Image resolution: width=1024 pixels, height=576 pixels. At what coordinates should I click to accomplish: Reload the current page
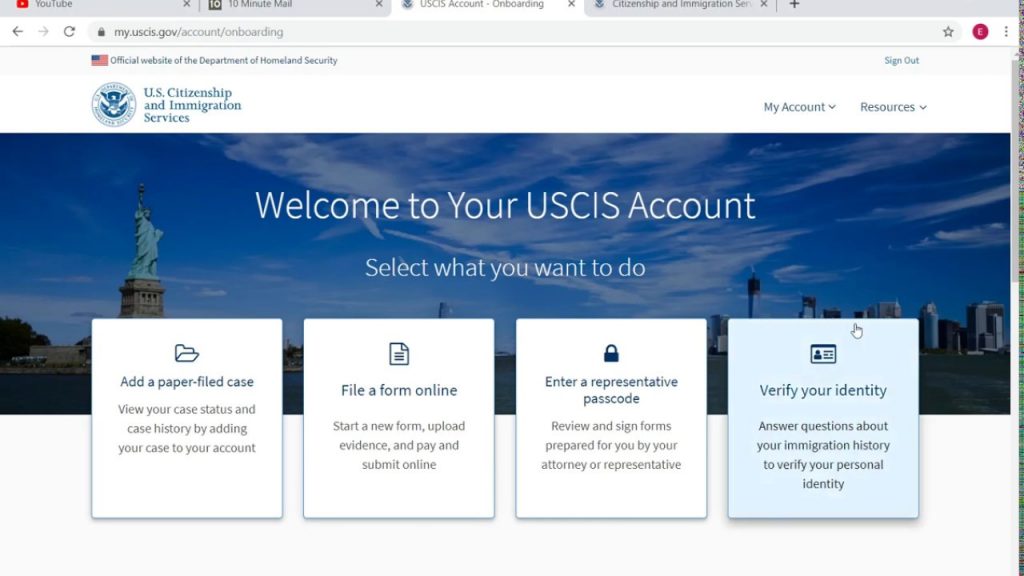point(68,31)
